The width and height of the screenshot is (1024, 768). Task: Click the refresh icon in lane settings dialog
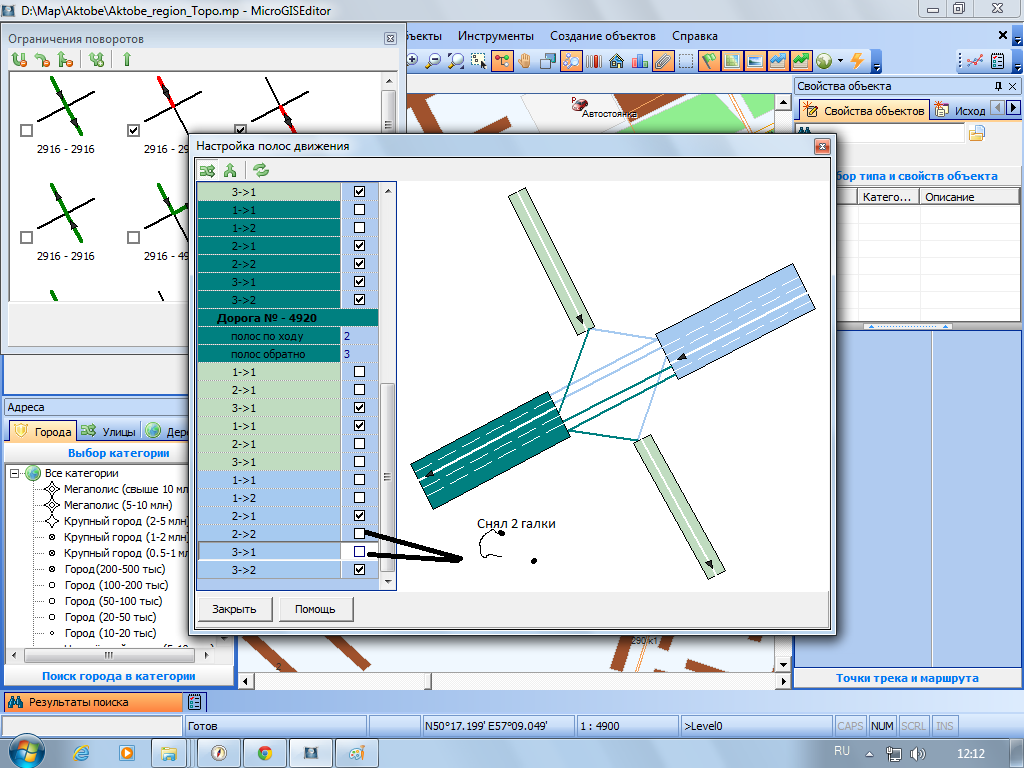coord(260,169)
